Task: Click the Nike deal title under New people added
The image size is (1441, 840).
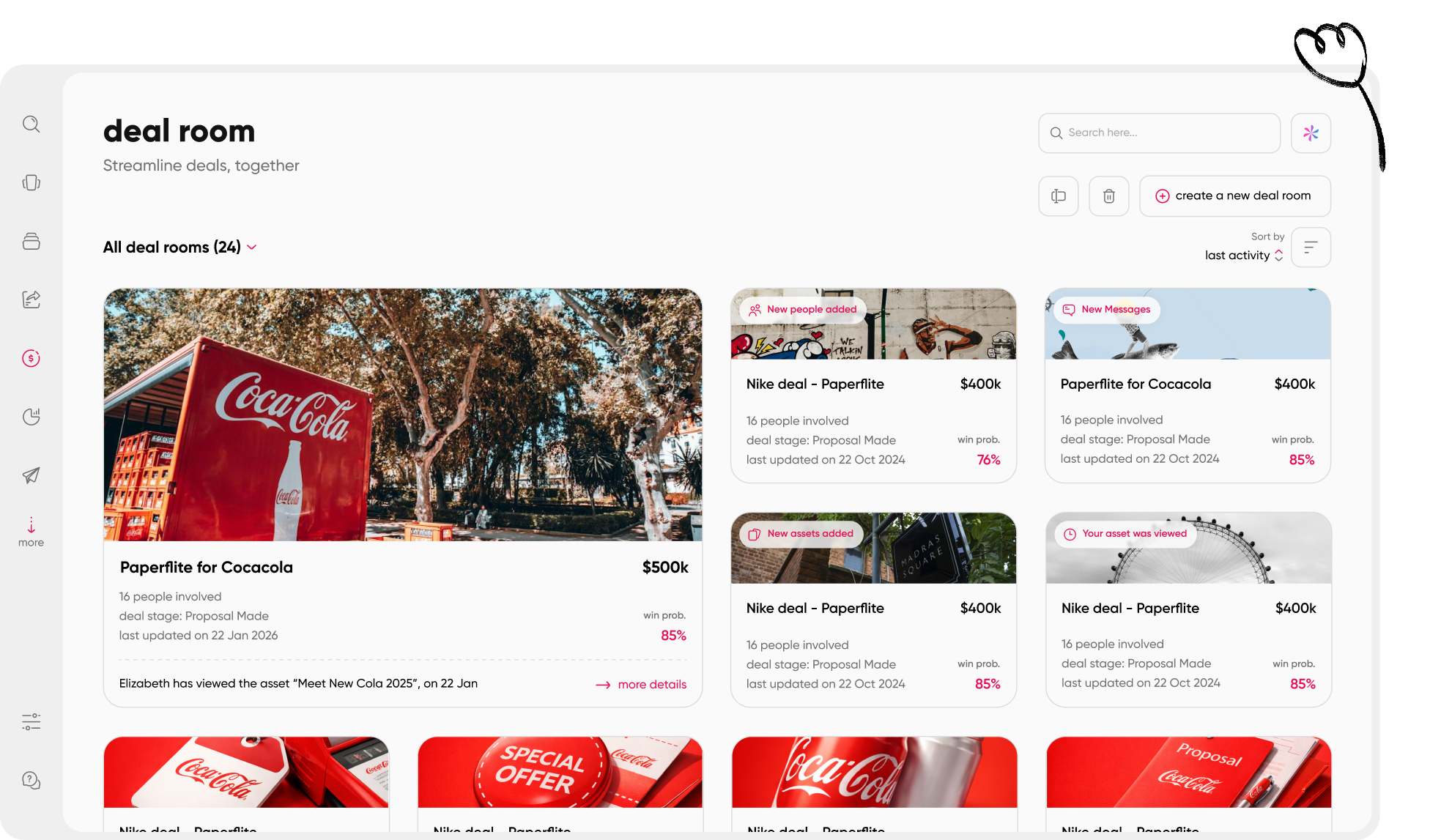Action: (x=815, y=384)
